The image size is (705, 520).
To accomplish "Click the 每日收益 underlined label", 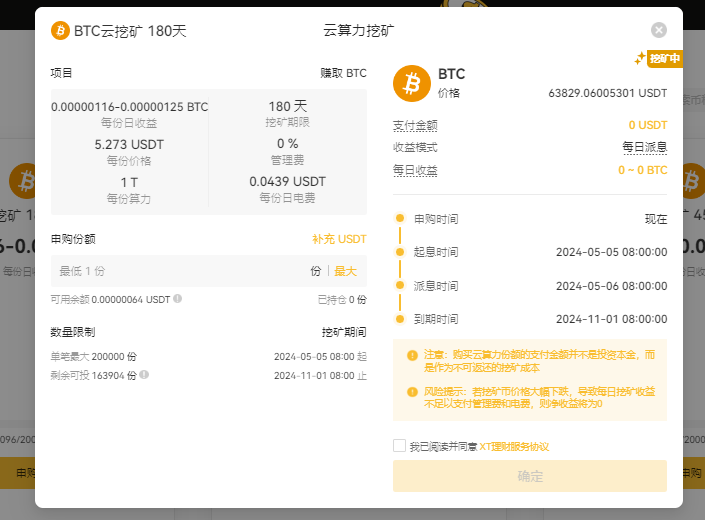I will click(415, 170).
